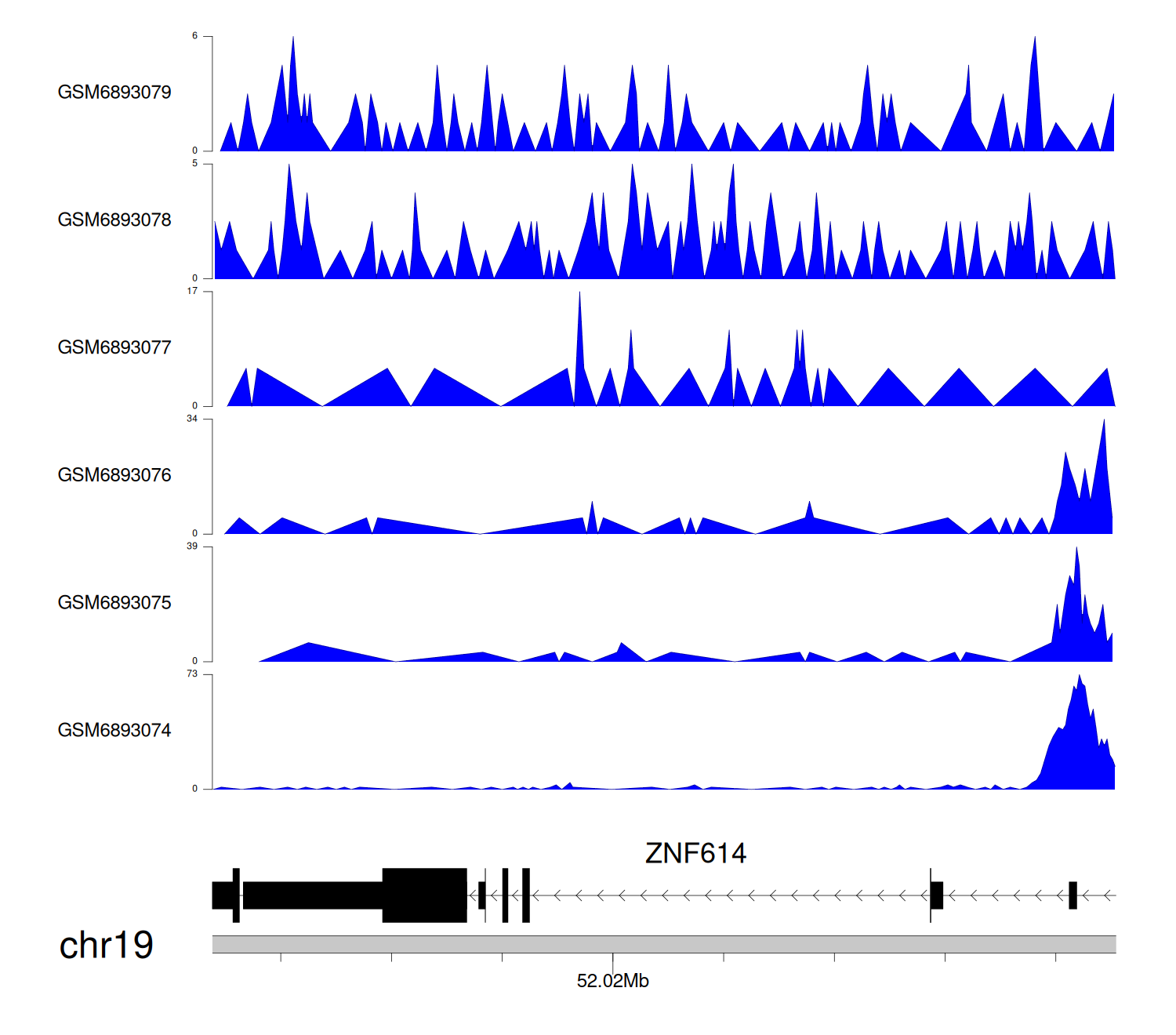Click the y-axis maximum value 73
This screenshot has width=1176, height=1035.
click(192, 674)
